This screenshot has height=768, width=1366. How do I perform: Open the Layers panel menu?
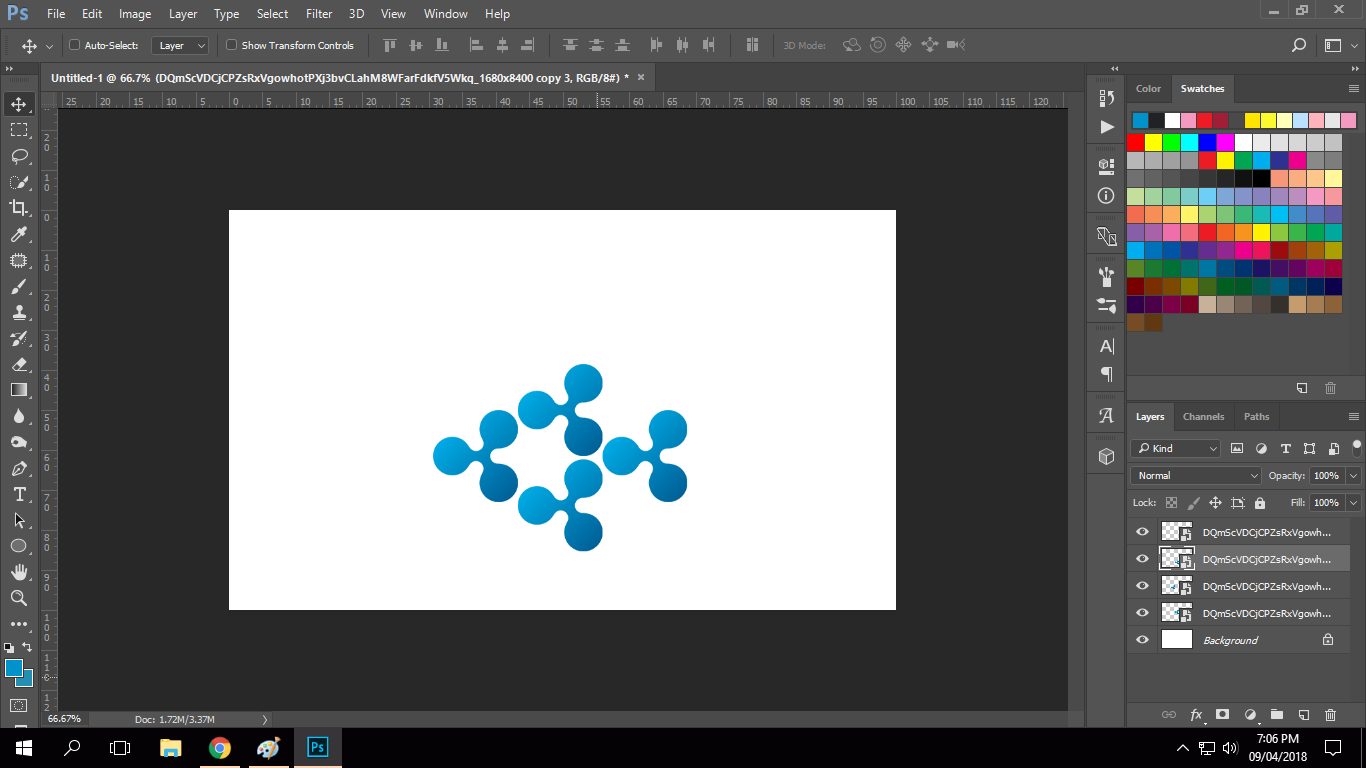coord(1354,417)
